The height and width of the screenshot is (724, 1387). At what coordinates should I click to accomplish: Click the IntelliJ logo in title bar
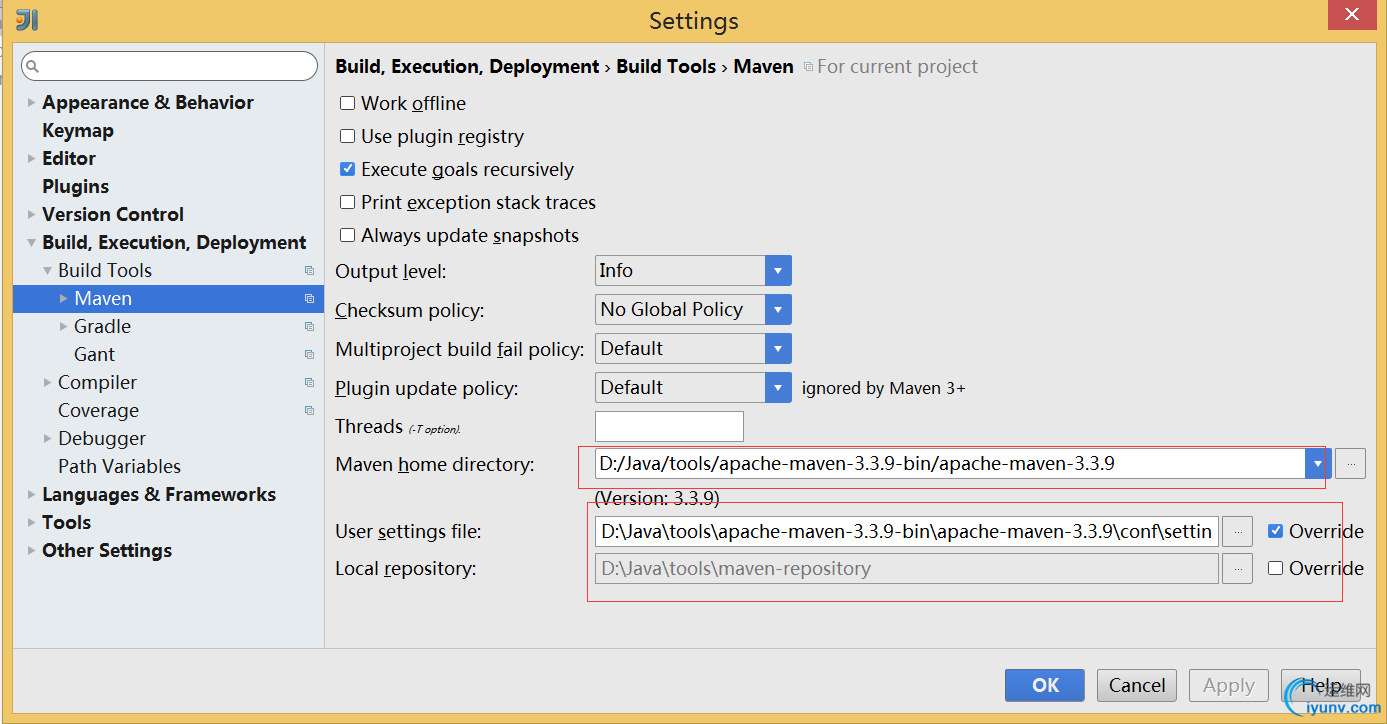27,20
